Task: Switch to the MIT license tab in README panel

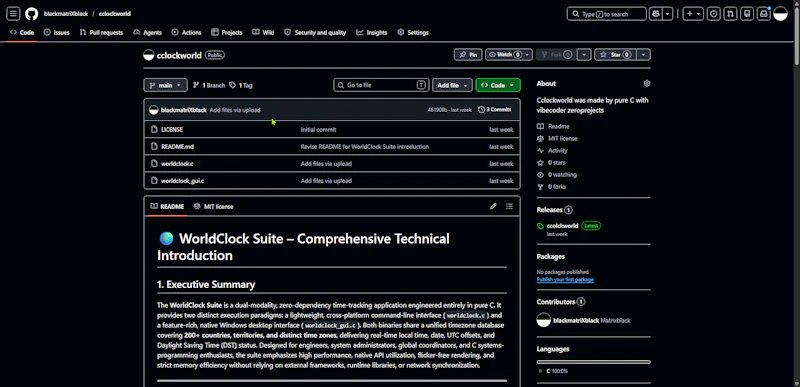Action: click(x=214, y=207)
